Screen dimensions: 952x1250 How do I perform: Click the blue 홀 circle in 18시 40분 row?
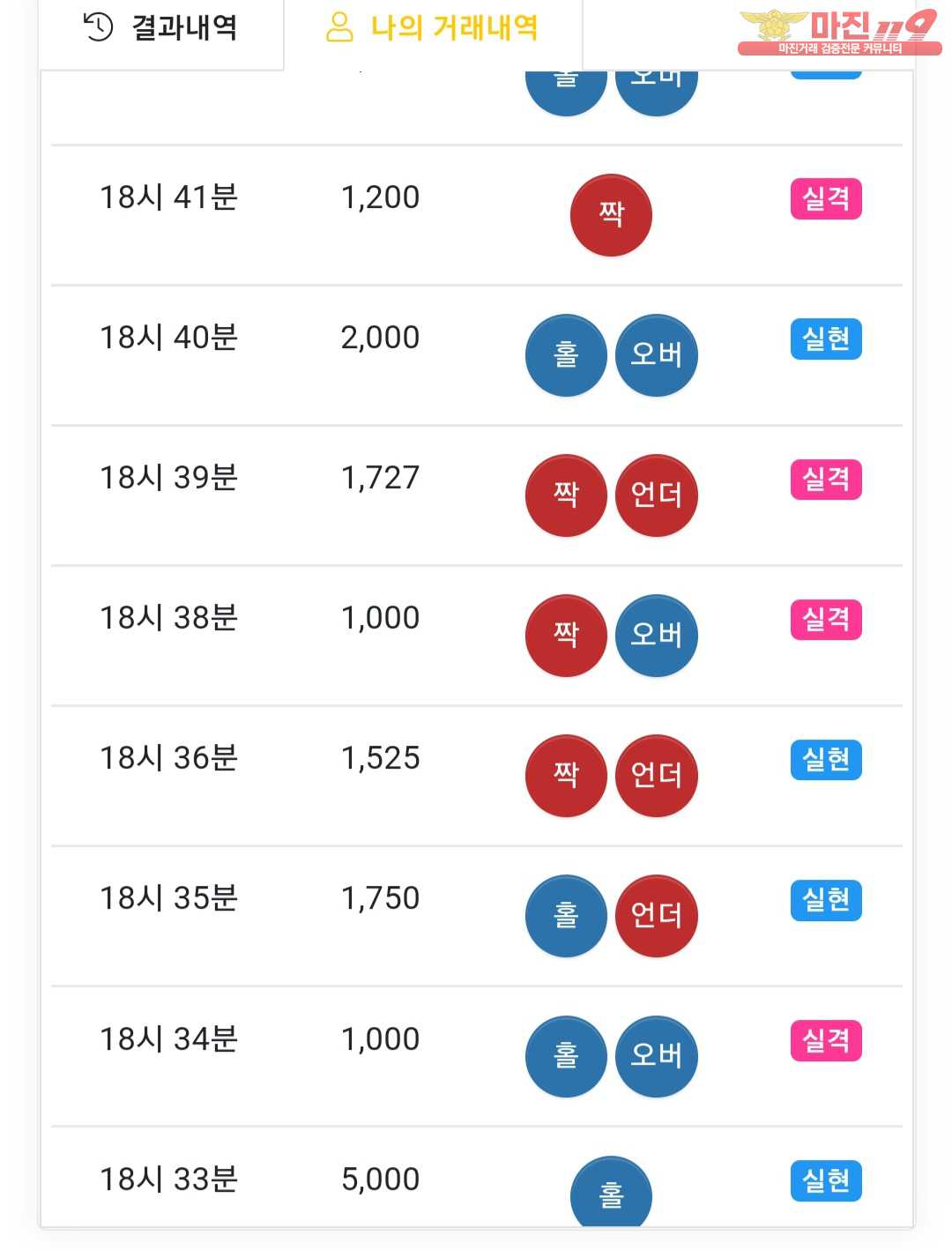pyautogui.click(x=566, y=355)
